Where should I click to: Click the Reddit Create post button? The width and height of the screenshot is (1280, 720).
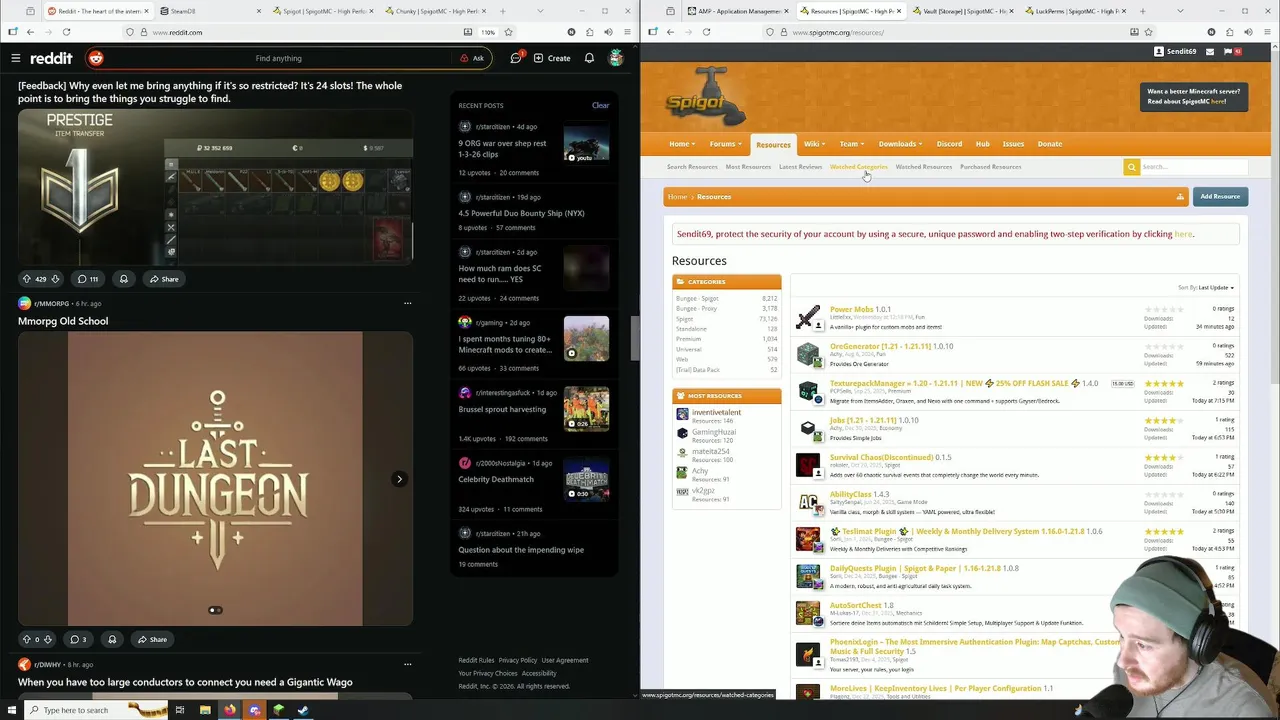[552, 58]
